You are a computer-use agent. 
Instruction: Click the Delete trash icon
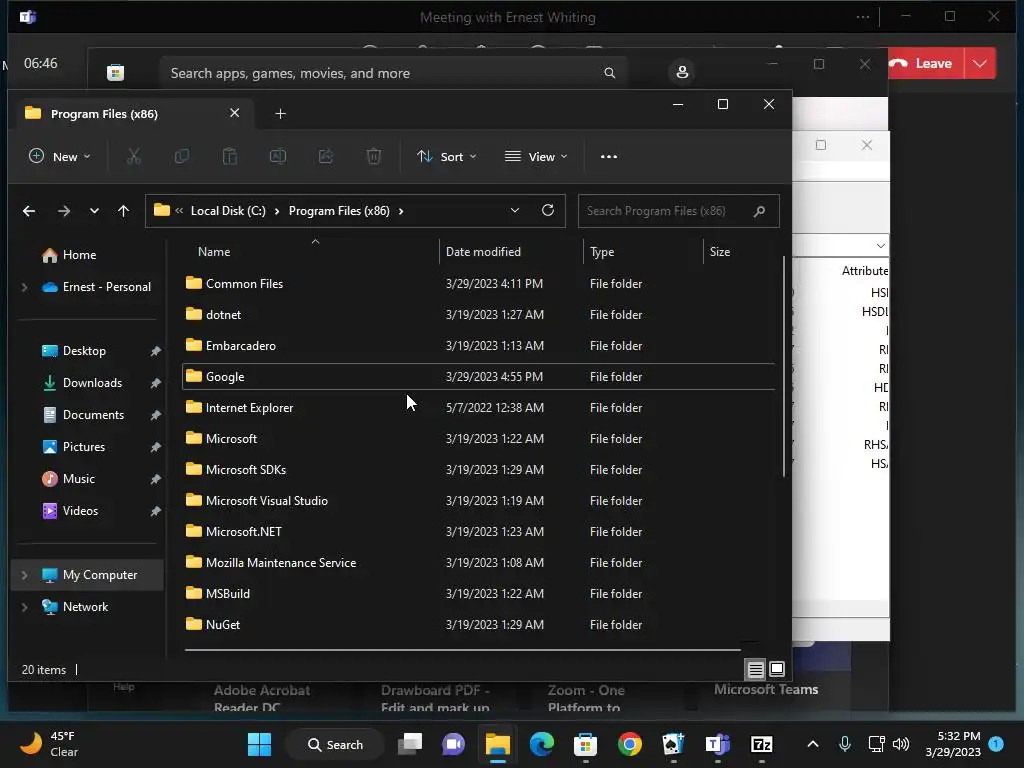pyautogui.click(x=374, y=156)
